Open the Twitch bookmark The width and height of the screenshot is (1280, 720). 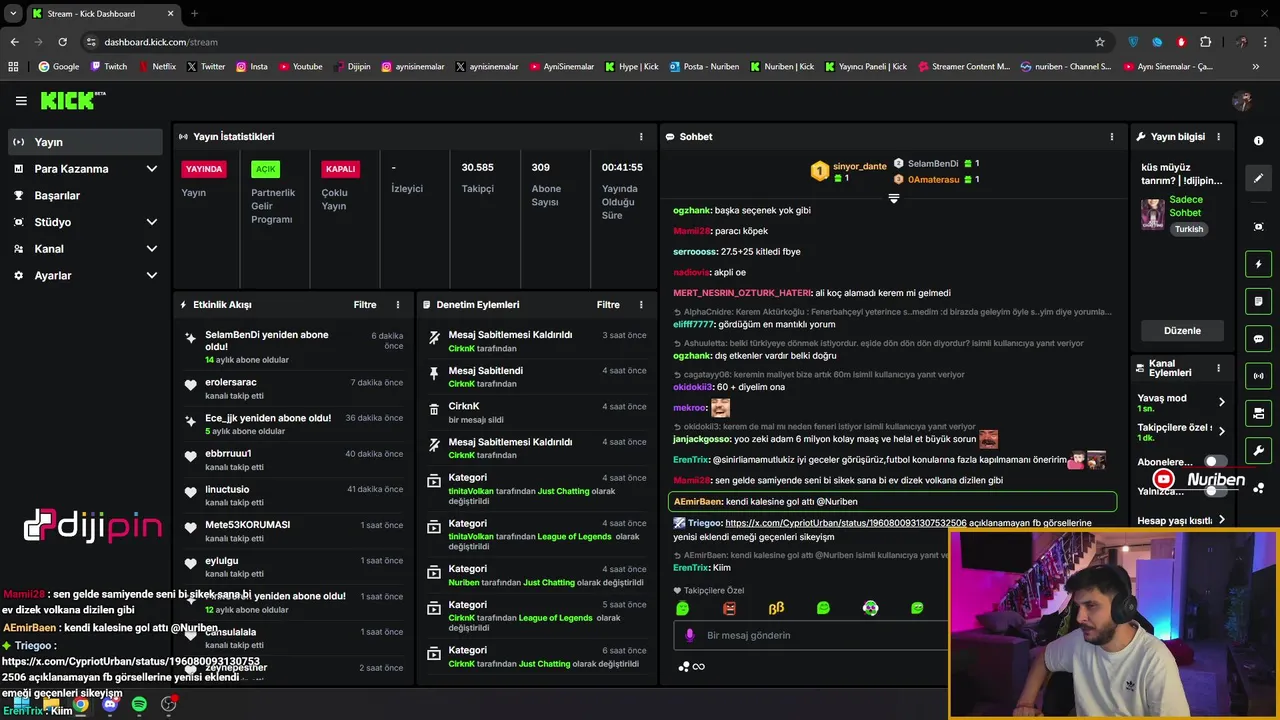tap(109, 67)
